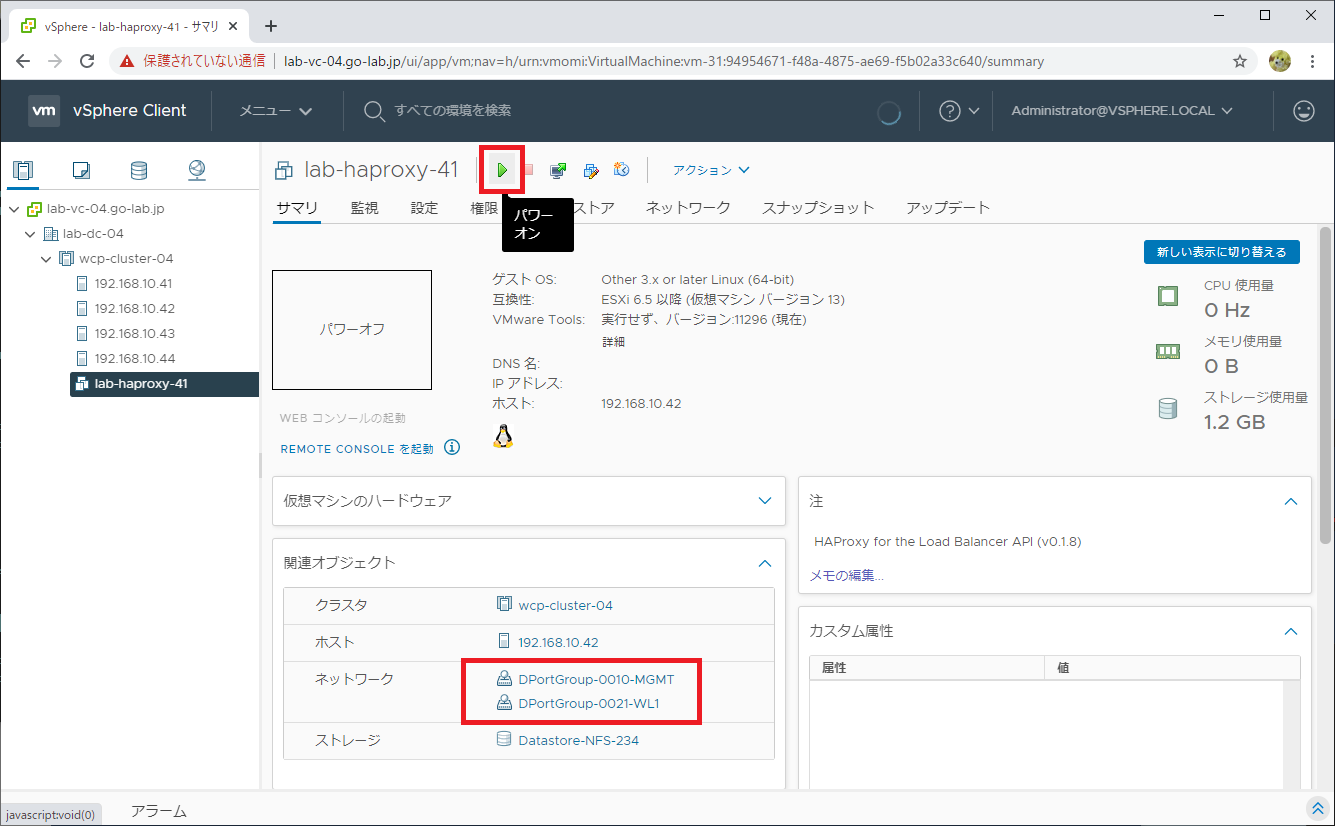
Task: Collapse the 注 notes panel
Action: click(1291, 501)
